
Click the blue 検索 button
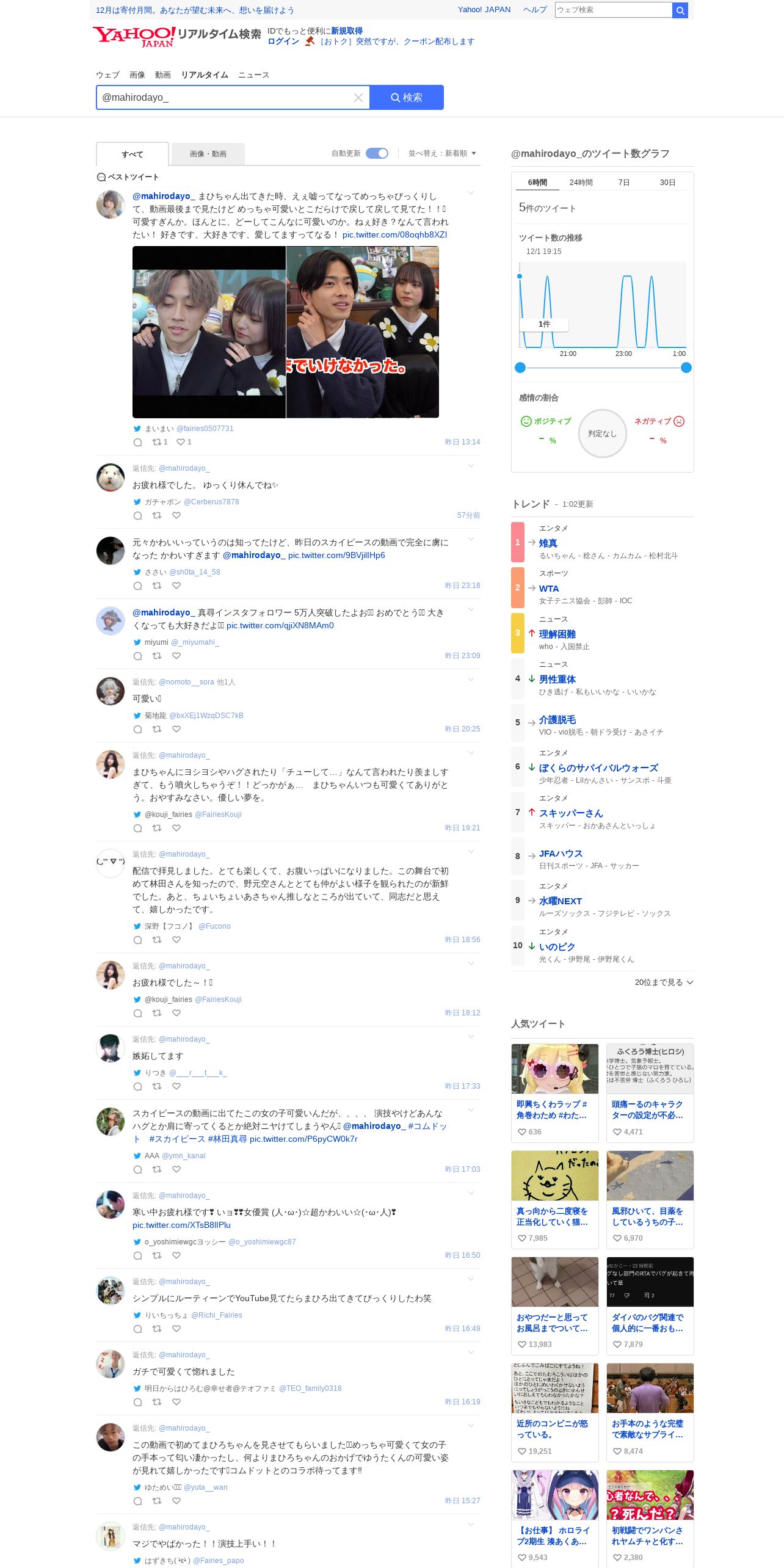(407, 98)
